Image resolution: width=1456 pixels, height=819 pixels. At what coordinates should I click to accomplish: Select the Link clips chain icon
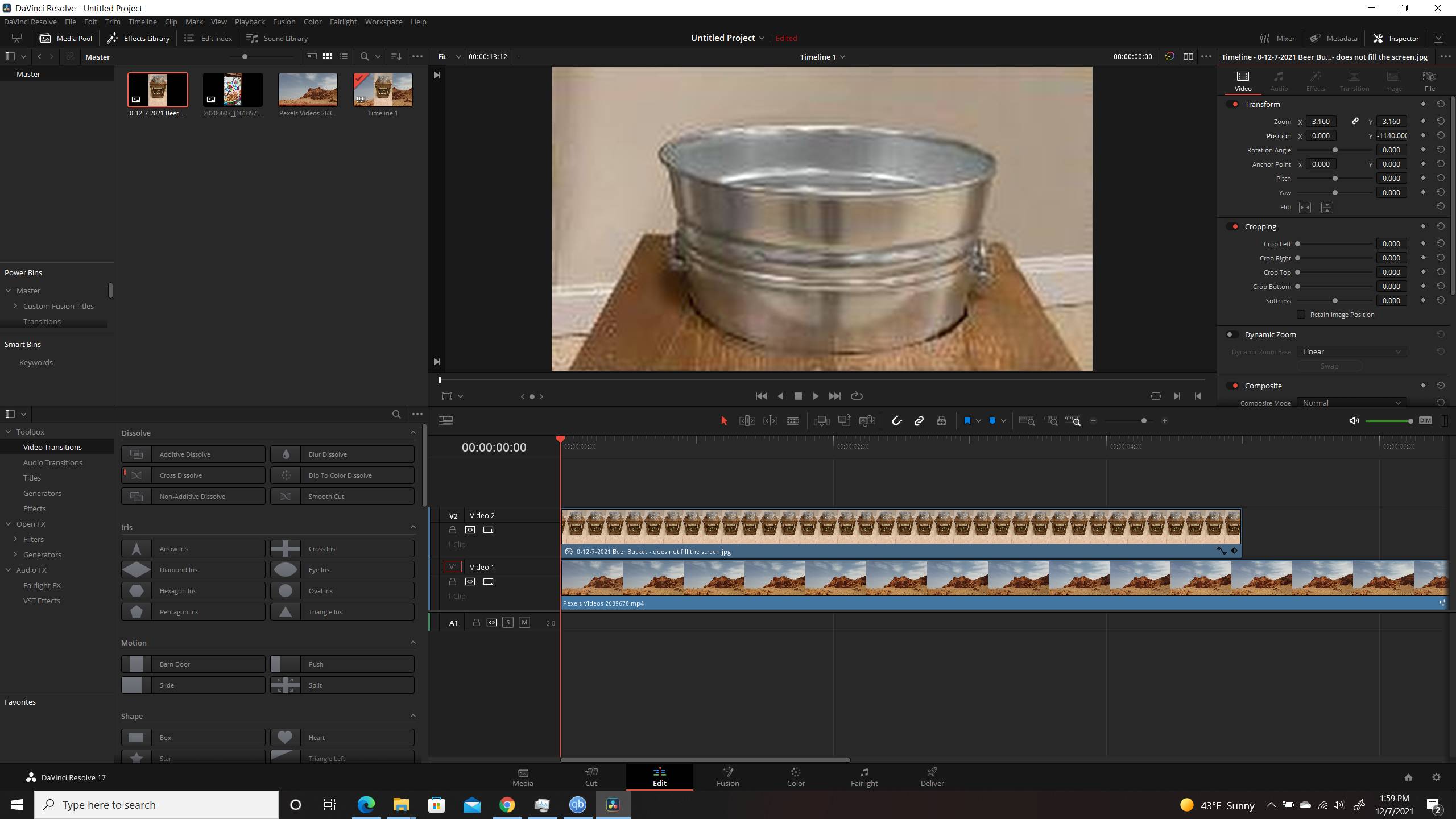tap(918, 420)
